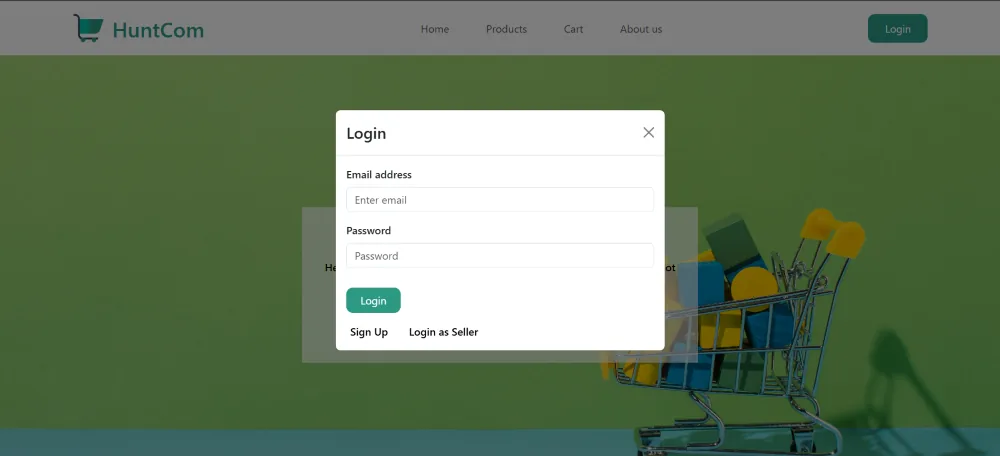Choose Login as Seller
The image size is (1000, 456).
(443, 332)
